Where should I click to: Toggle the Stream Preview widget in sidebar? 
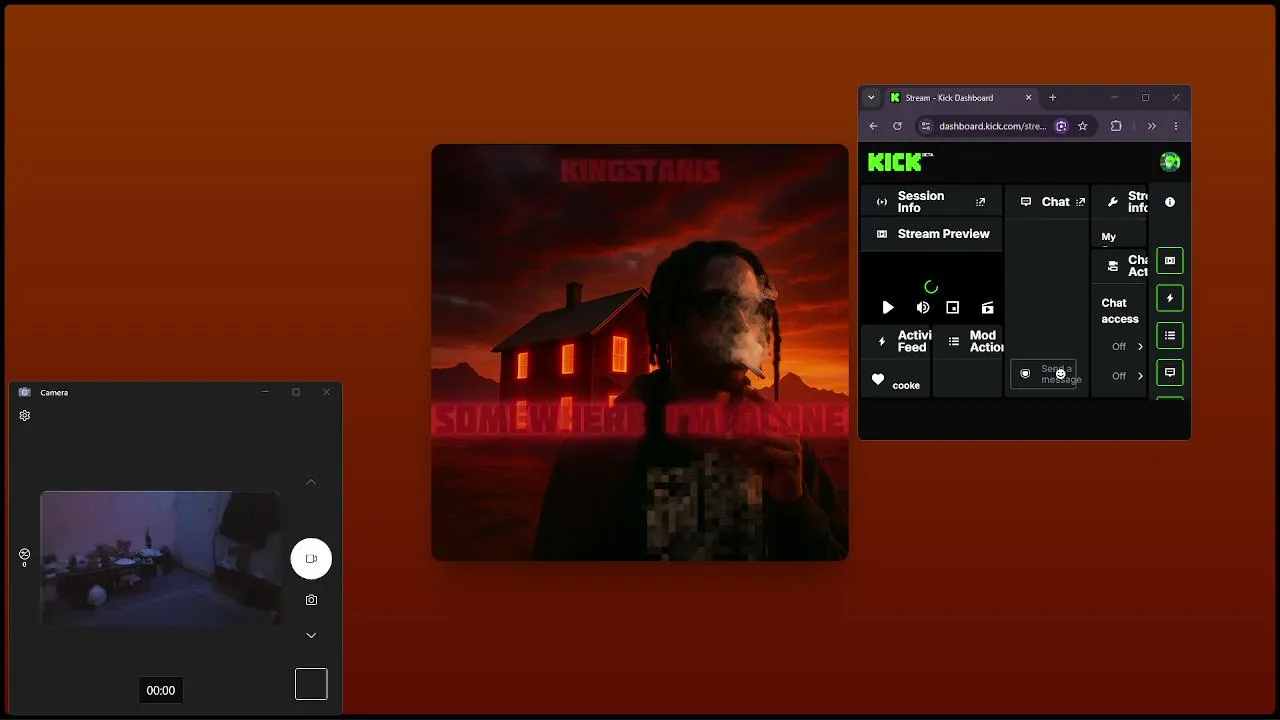1170,261
